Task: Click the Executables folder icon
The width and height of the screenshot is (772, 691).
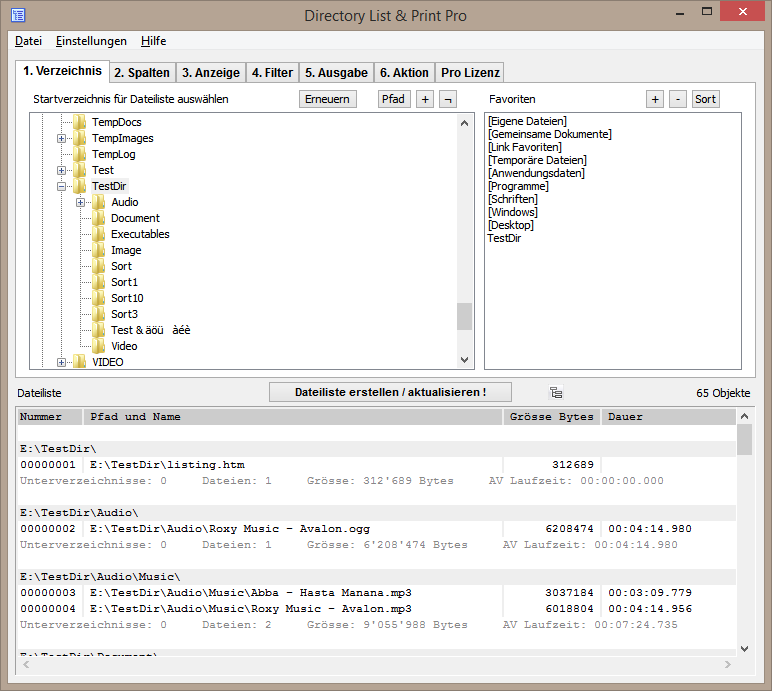Action: tap(99, 234)
